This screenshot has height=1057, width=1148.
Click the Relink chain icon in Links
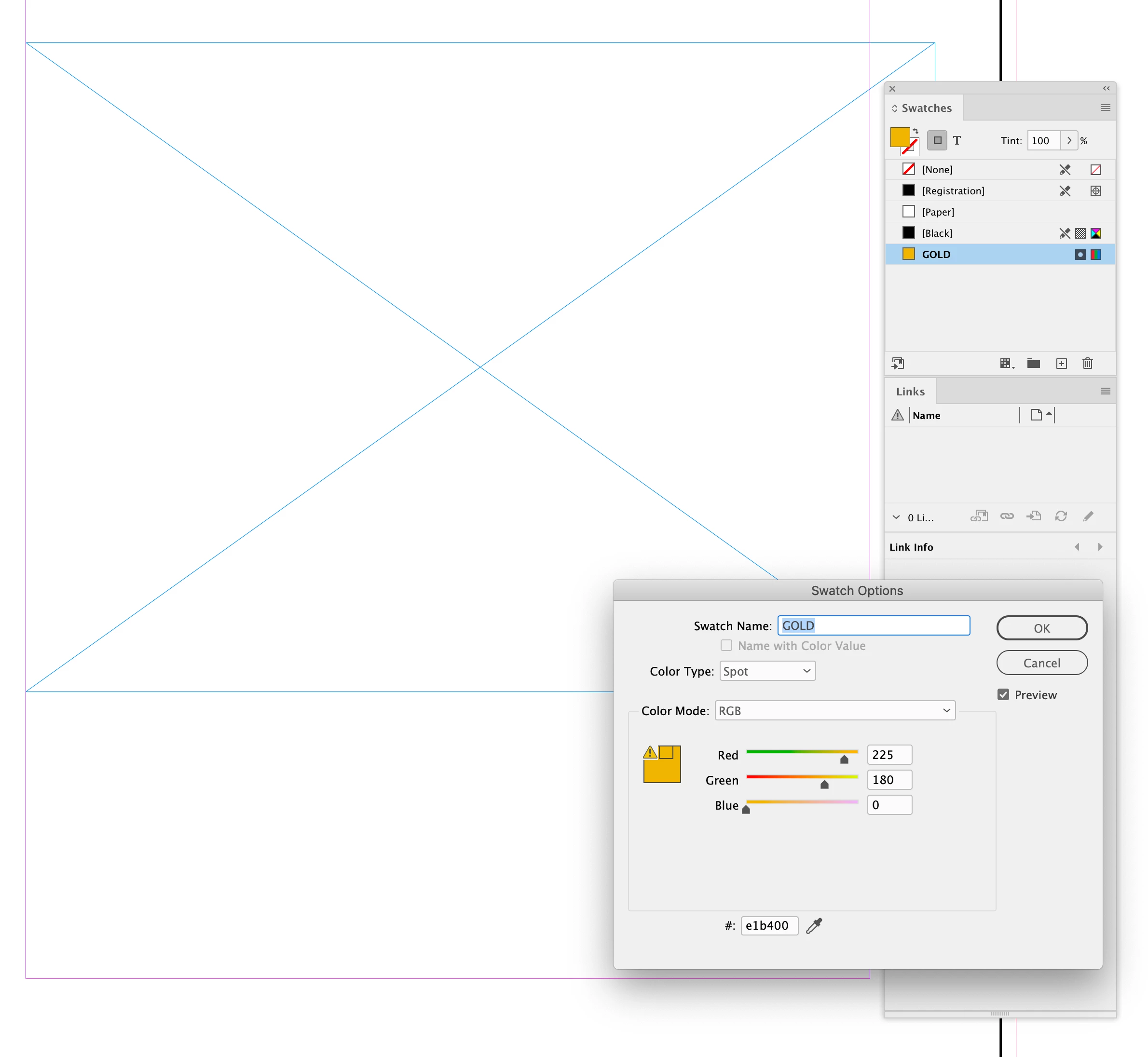click(x=1007, y=516)
